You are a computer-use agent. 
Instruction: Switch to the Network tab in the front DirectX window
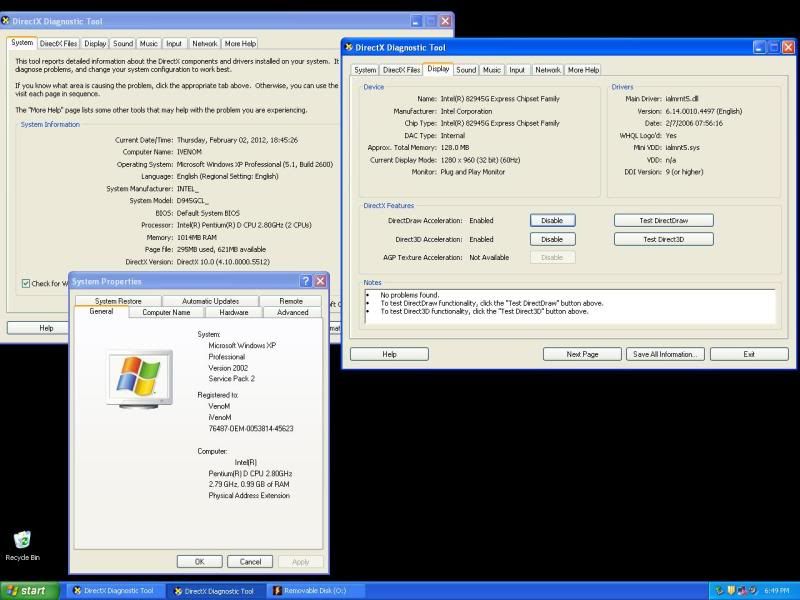548,70
